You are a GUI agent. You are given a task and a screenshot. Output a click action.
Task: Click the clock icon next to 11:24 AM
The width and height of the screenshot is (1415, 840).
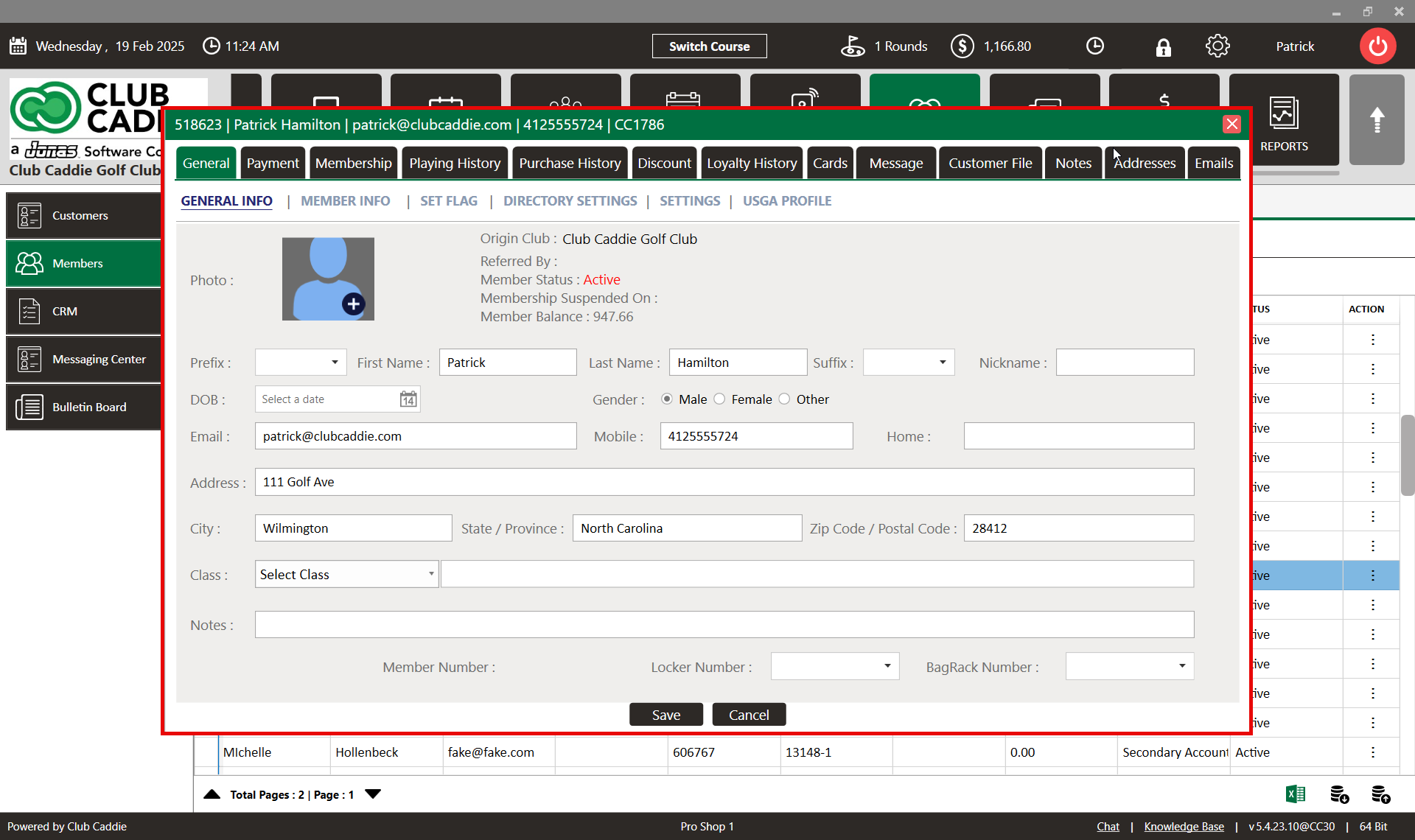click(x=211, y=46)
